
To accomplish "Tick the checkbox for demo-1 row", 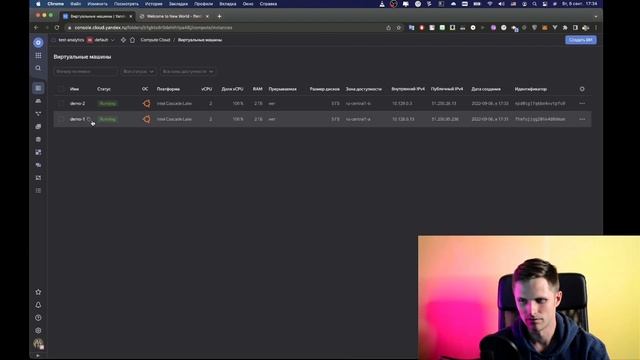I will [x=61, y=119].
